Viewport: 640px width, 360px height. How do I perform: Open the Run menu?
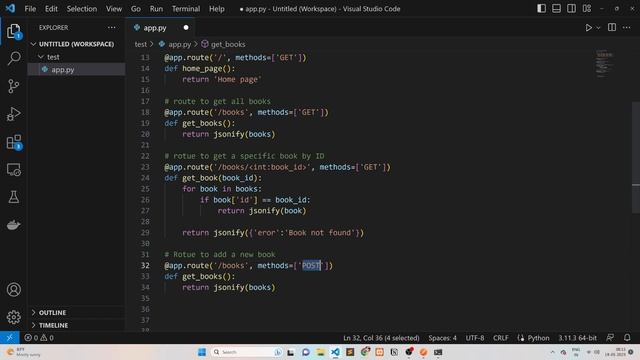[x=156, y=9]
